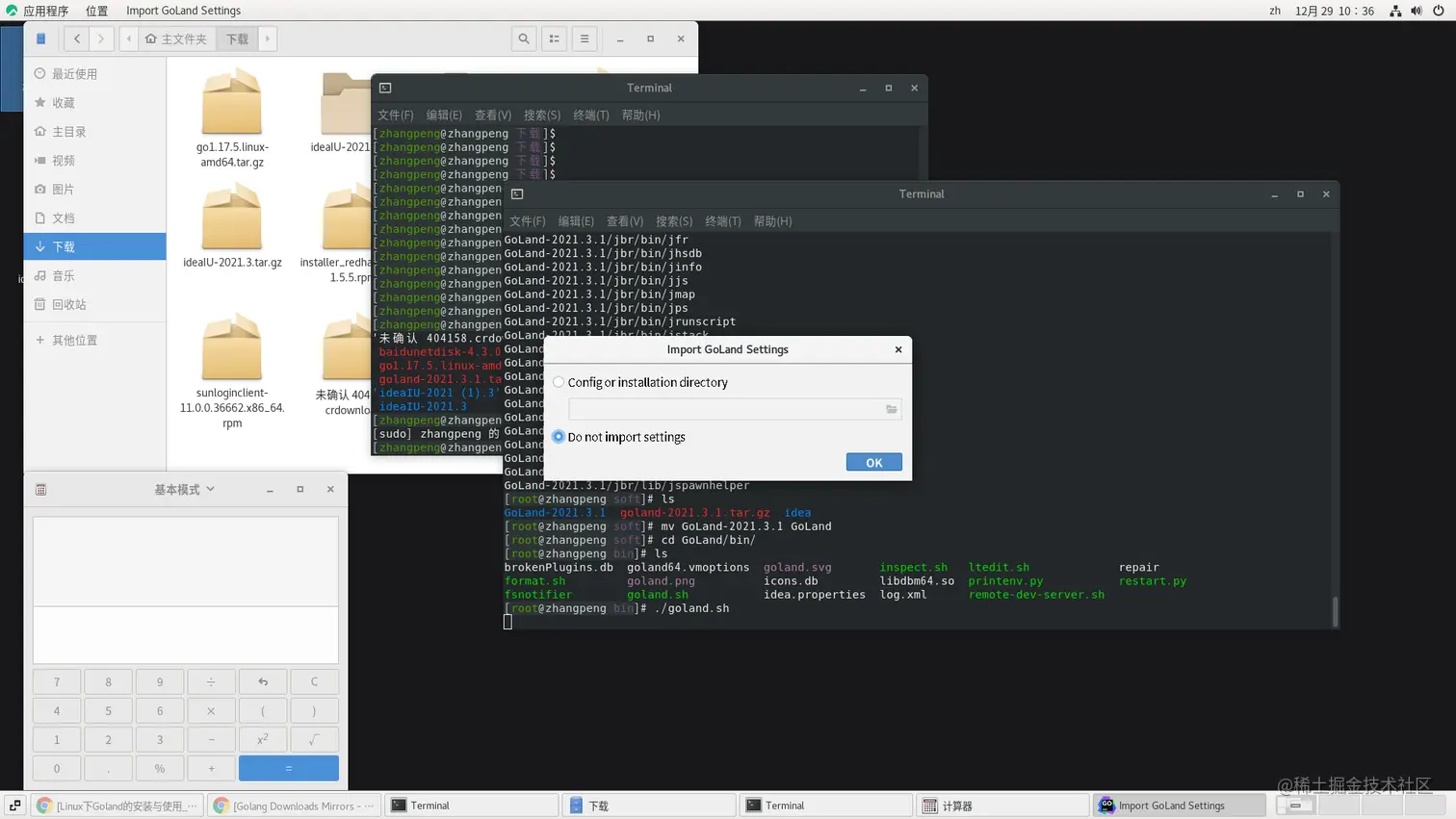This screenshot has height=819, width=1456.
Task: Open the 终端(T) menu in front terminal
Action: coord(723,221)
